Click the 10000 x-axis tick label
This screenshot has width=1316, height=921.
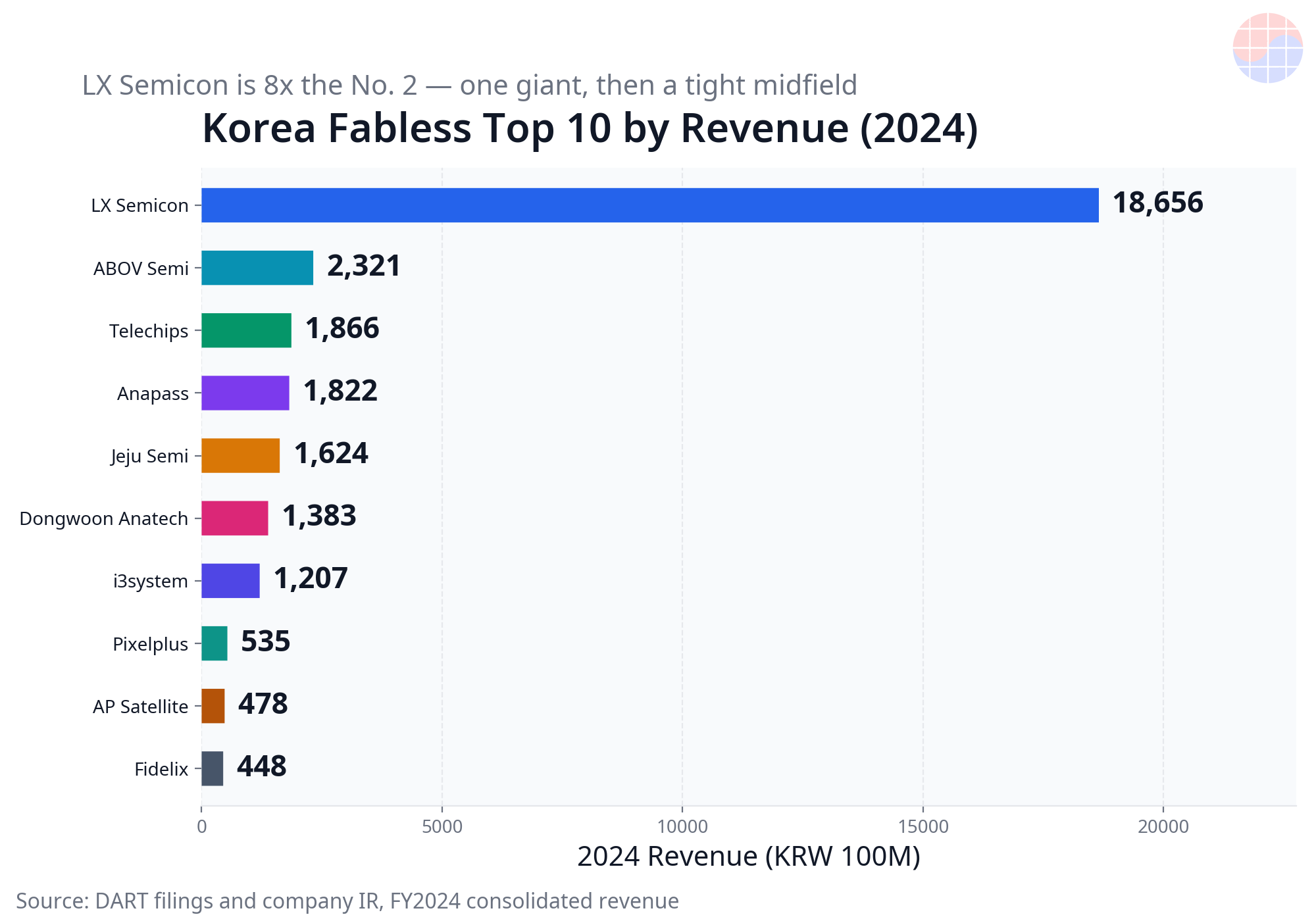682,827
